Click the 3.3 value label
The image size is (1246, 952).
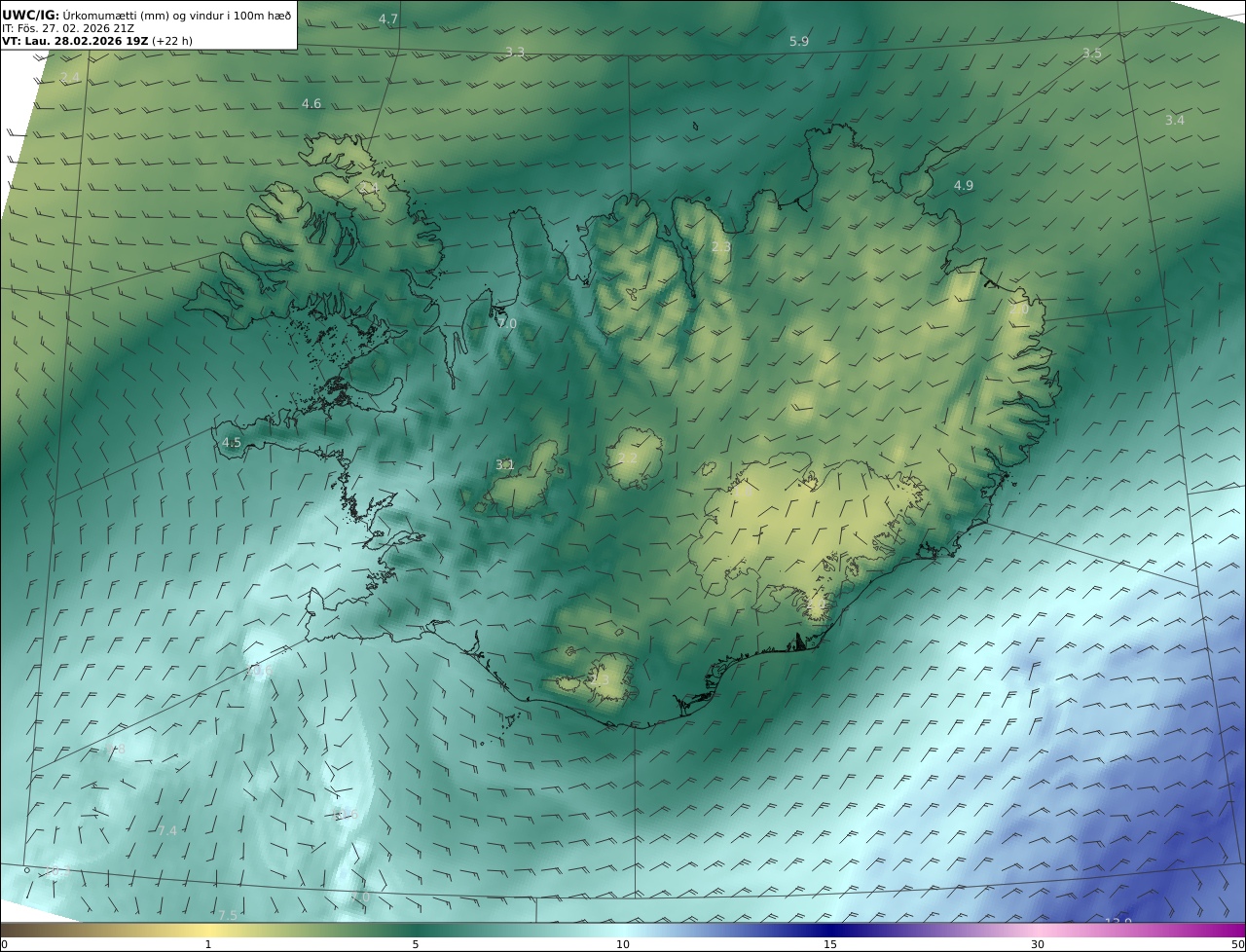pos(515,53)
